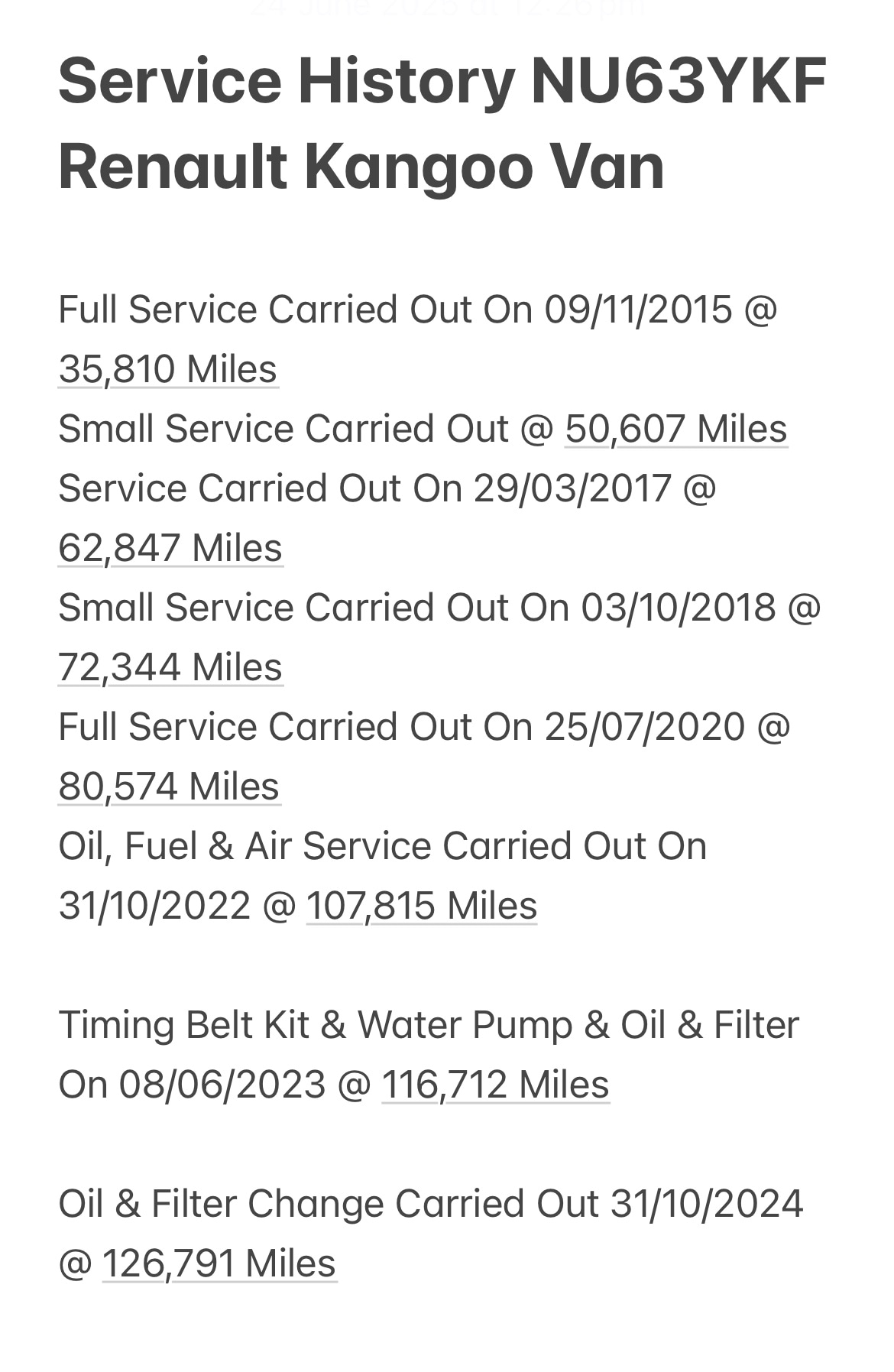The height and width of the screenshot is (1372, 894).
Task: Tap the Small Service 03/10/2018 line
Action: [440, 608]
